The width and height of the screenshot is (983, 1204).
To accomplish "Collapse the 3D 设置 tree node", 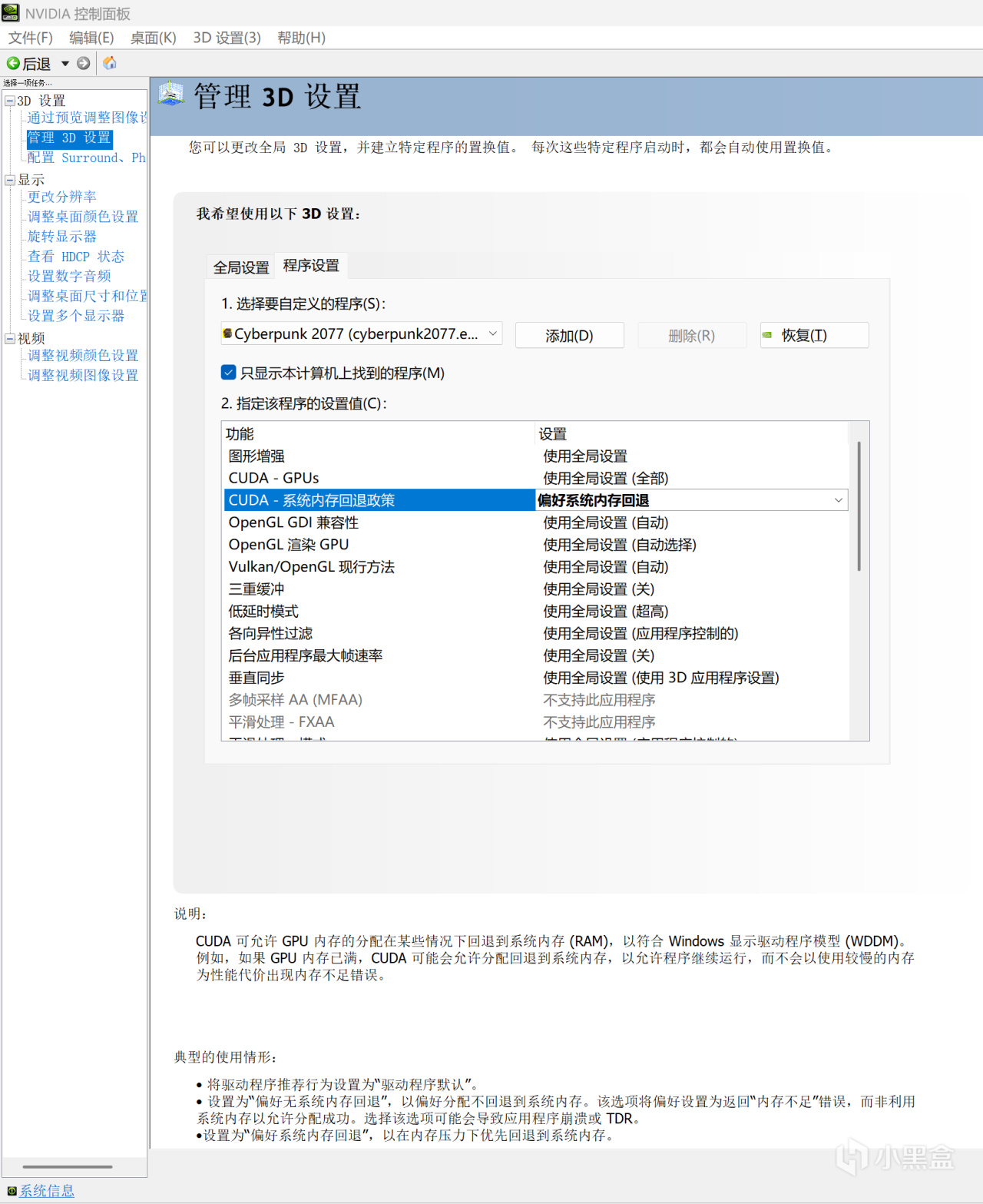I will 10,101.
